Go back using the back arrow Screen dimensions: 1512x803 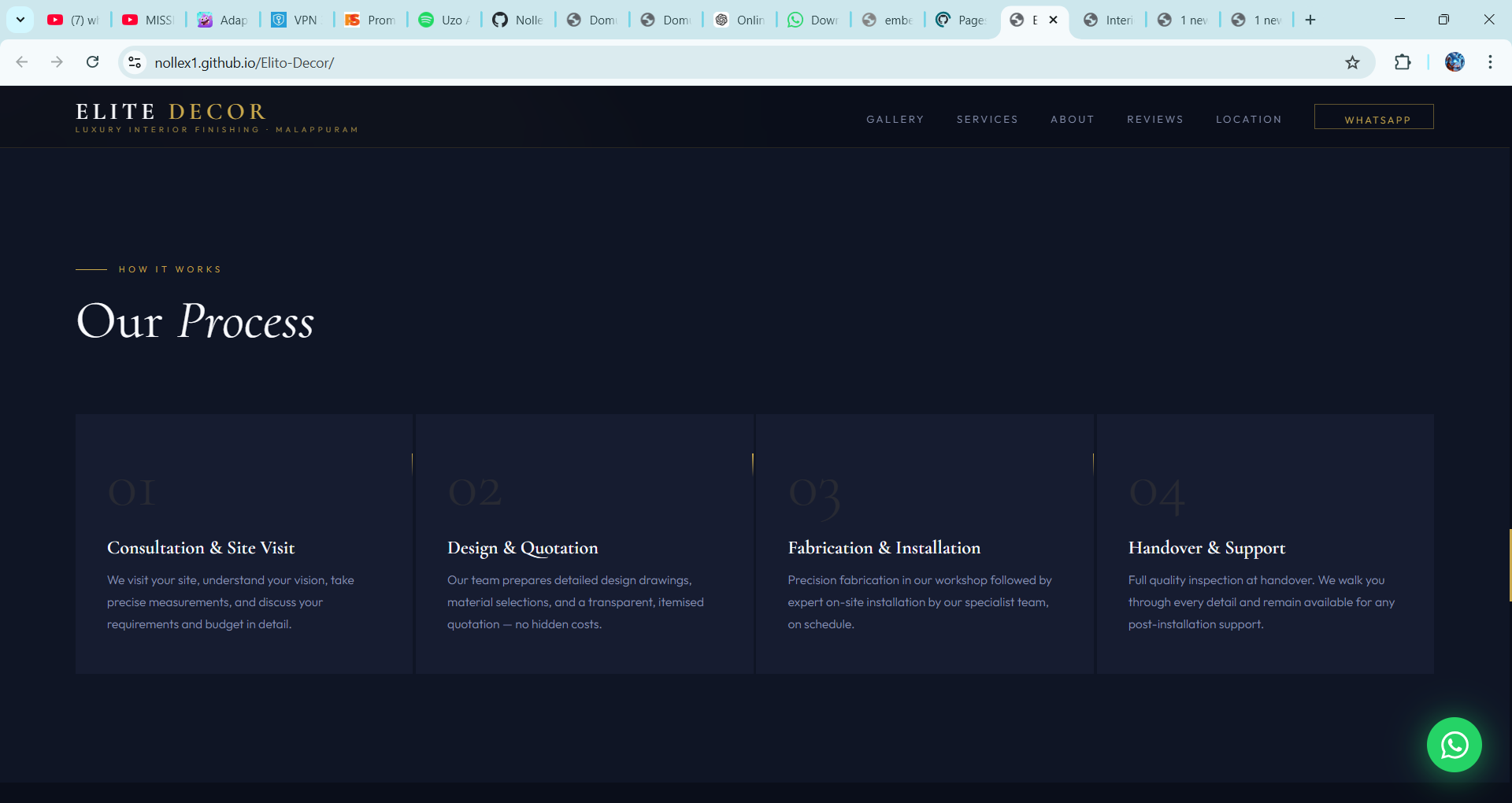pos(22,62)
